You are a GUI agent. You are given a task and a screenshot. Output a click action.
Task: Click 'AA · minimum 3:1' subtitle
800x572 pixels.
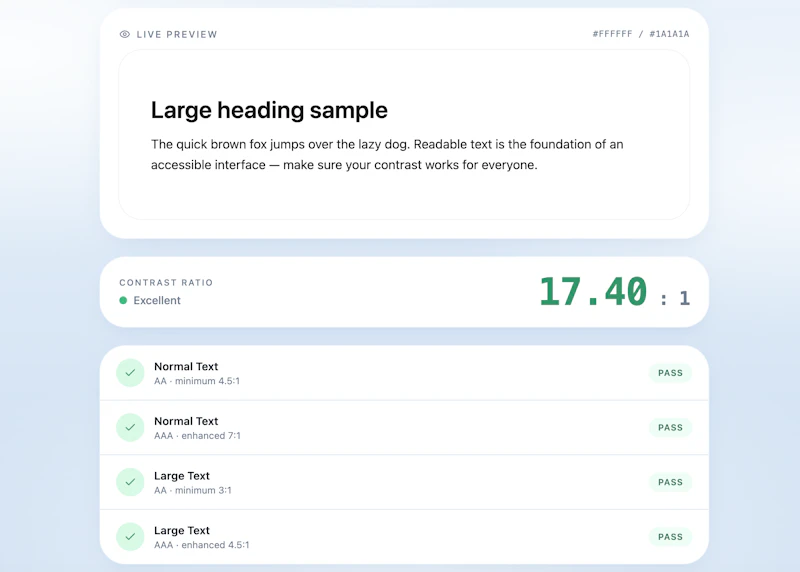click(x=193, y=490)
